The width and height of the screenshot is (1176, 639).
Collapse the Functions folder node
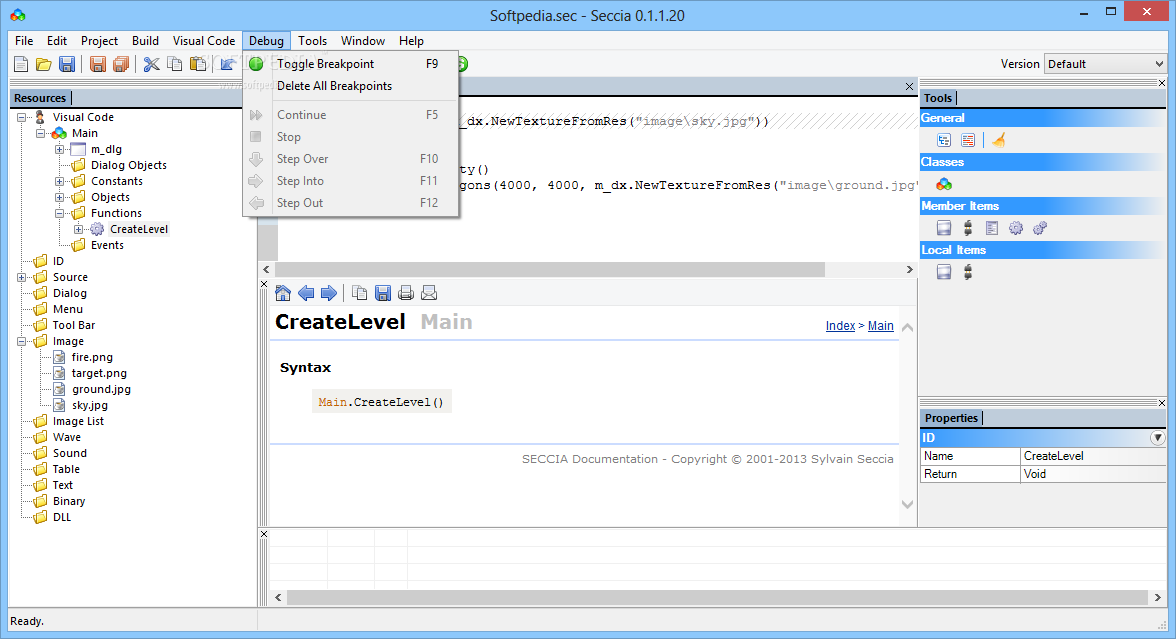click(x=59, y=213)
